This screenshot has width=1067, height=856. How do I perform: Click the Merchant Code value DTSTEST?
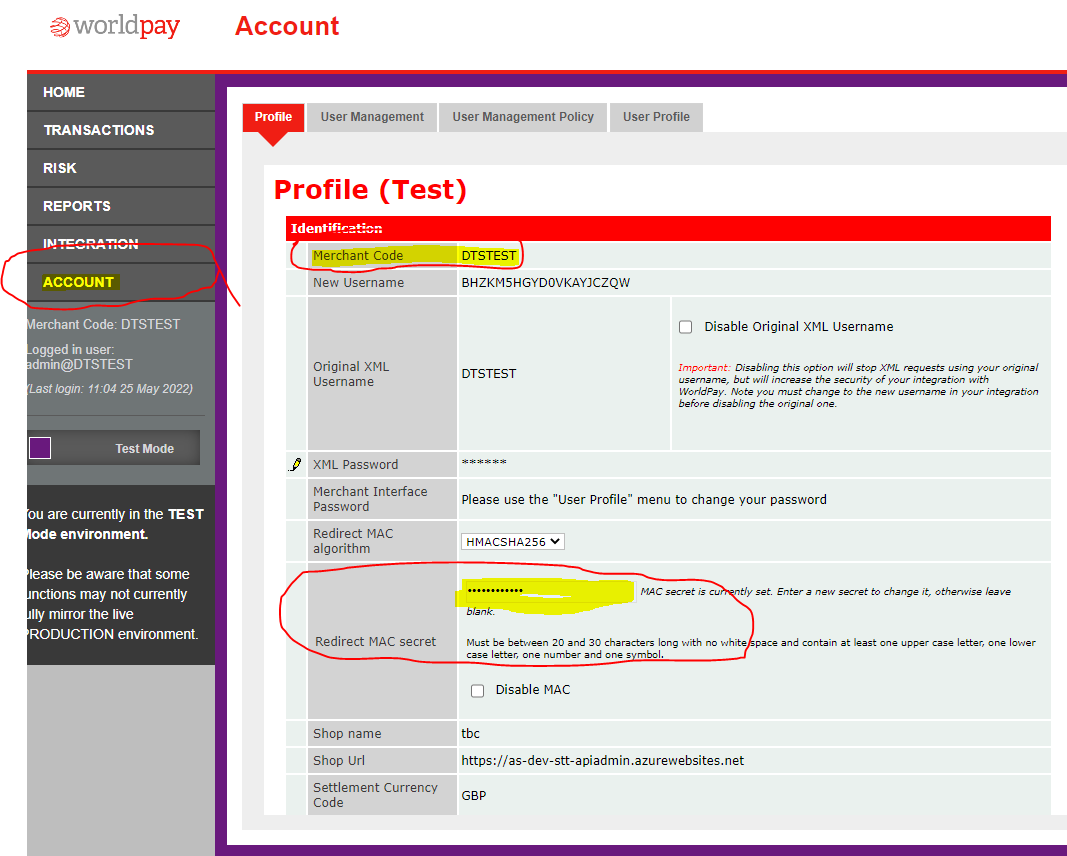point(489,256)
